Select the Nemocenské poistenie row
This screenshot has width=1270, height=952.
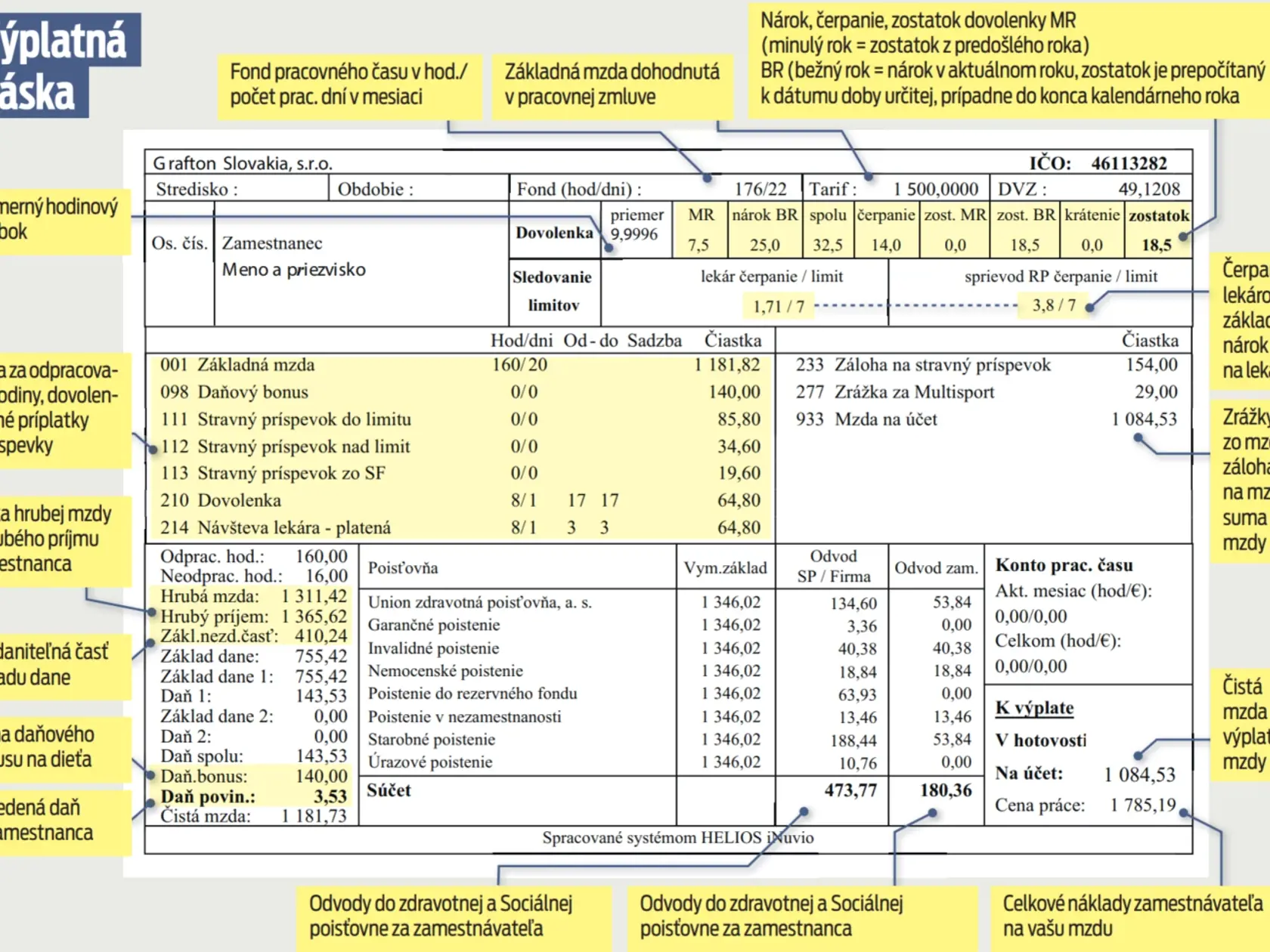point(669,671)
